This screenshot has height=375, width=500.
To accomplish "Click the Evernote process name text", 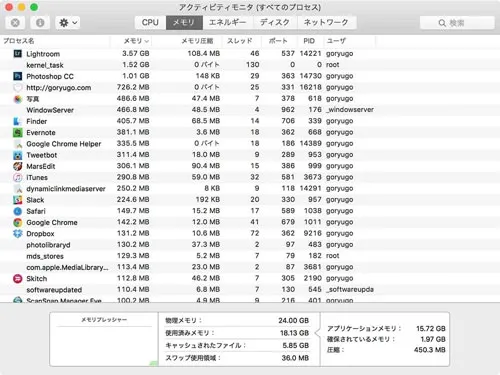I will 41,133.
